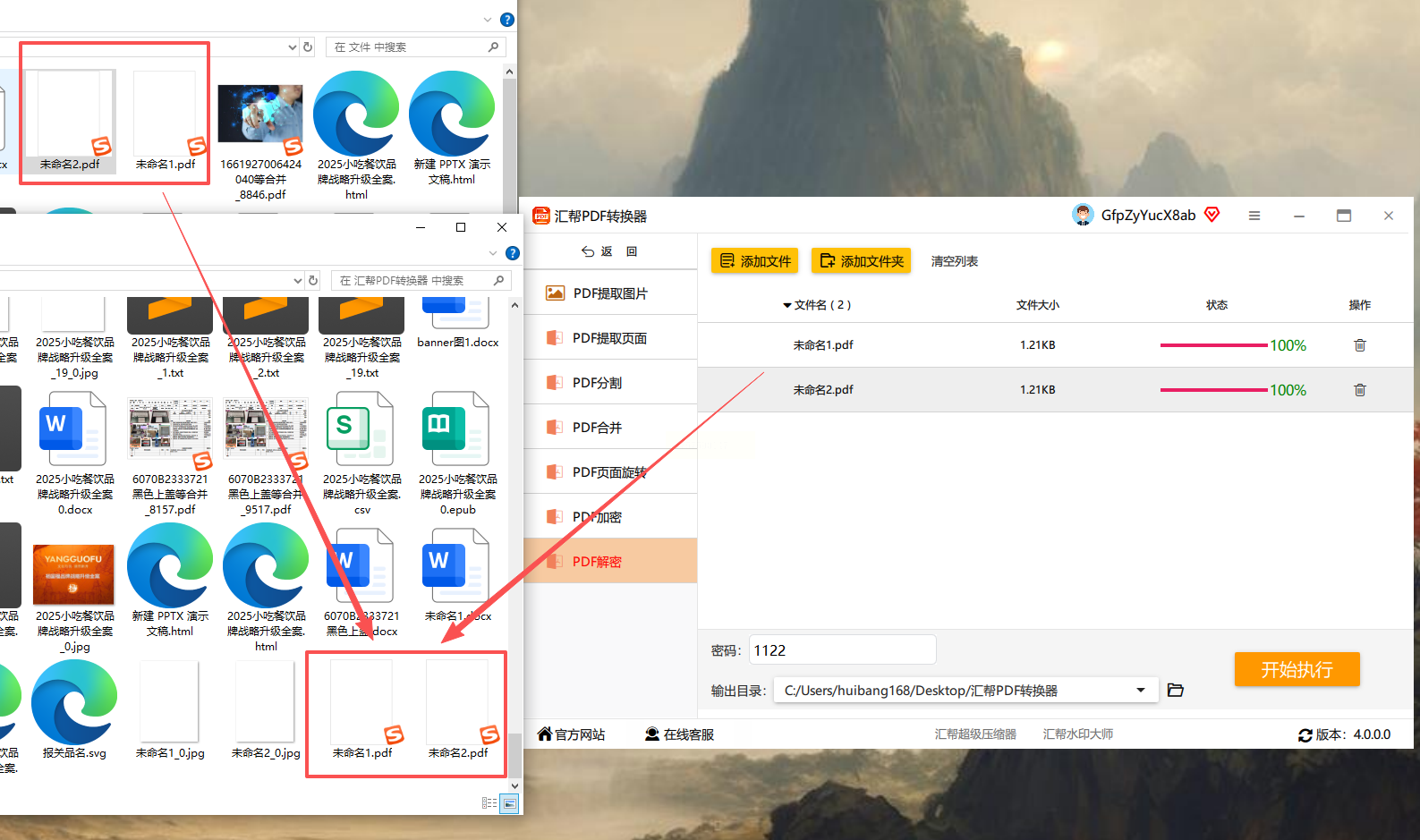The width and height of the screenshot is (1420, 840).
Task: Select banner图1.docx file
Action: (x=458, y=324)
